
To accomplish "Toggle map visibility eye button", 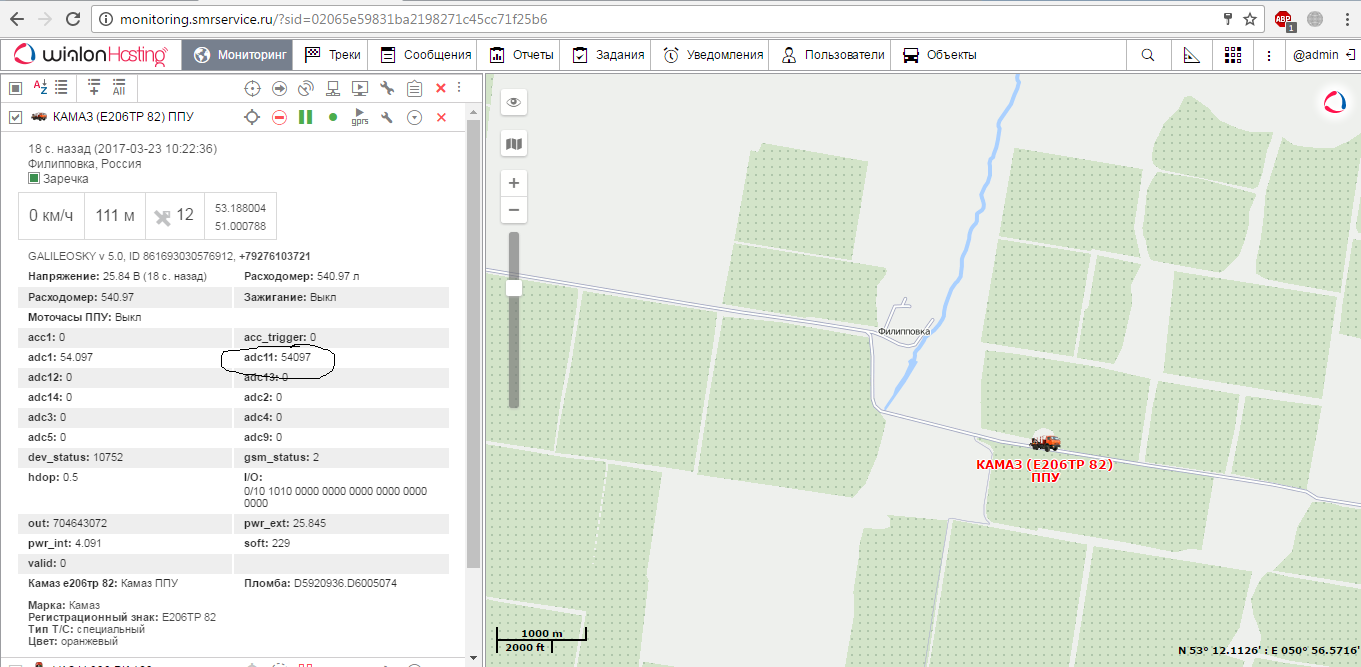I will pos(514,102).
